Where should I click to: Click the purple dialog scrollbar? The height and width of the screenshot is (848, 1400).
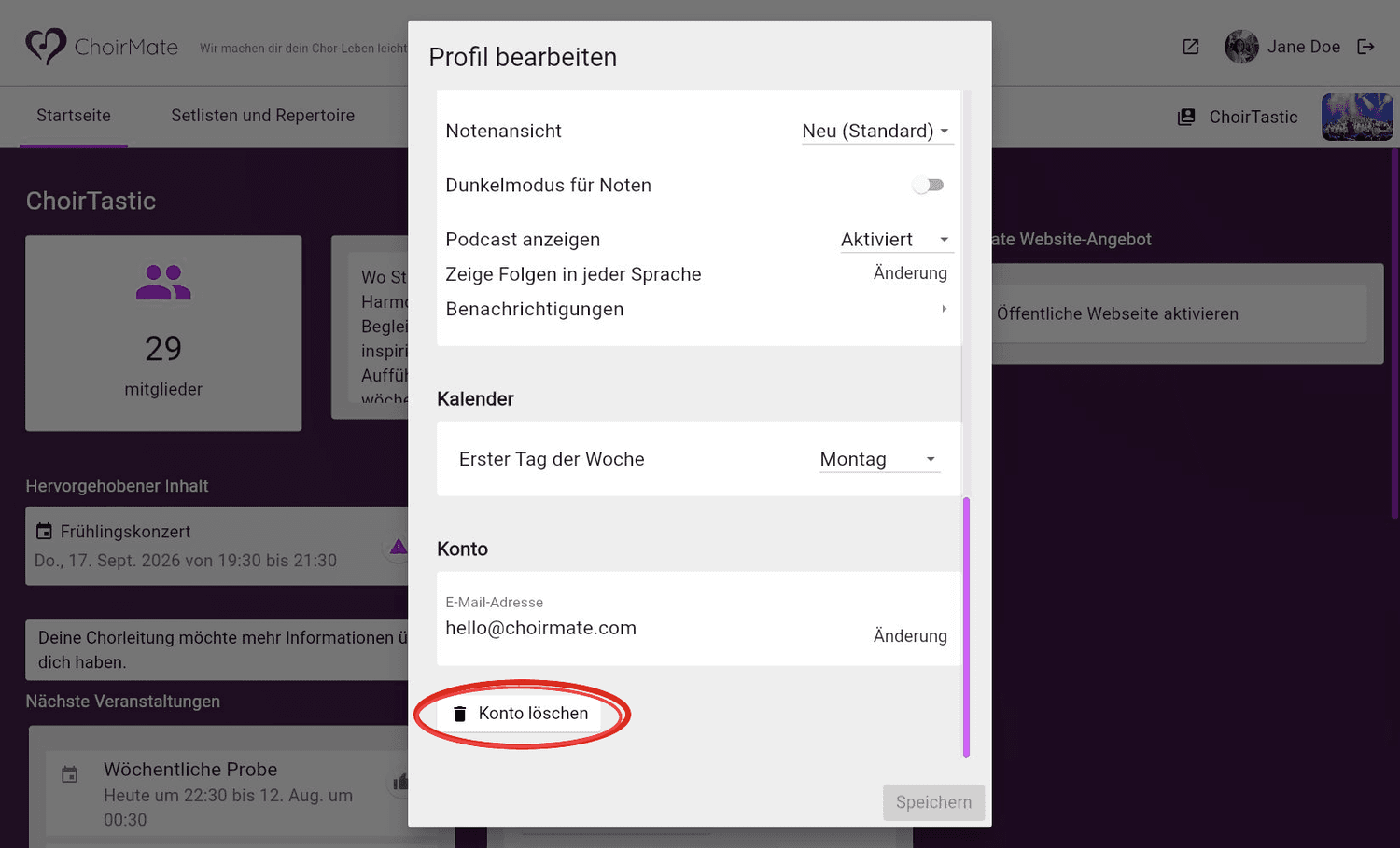pyautogui.click(x=966, y=627)
